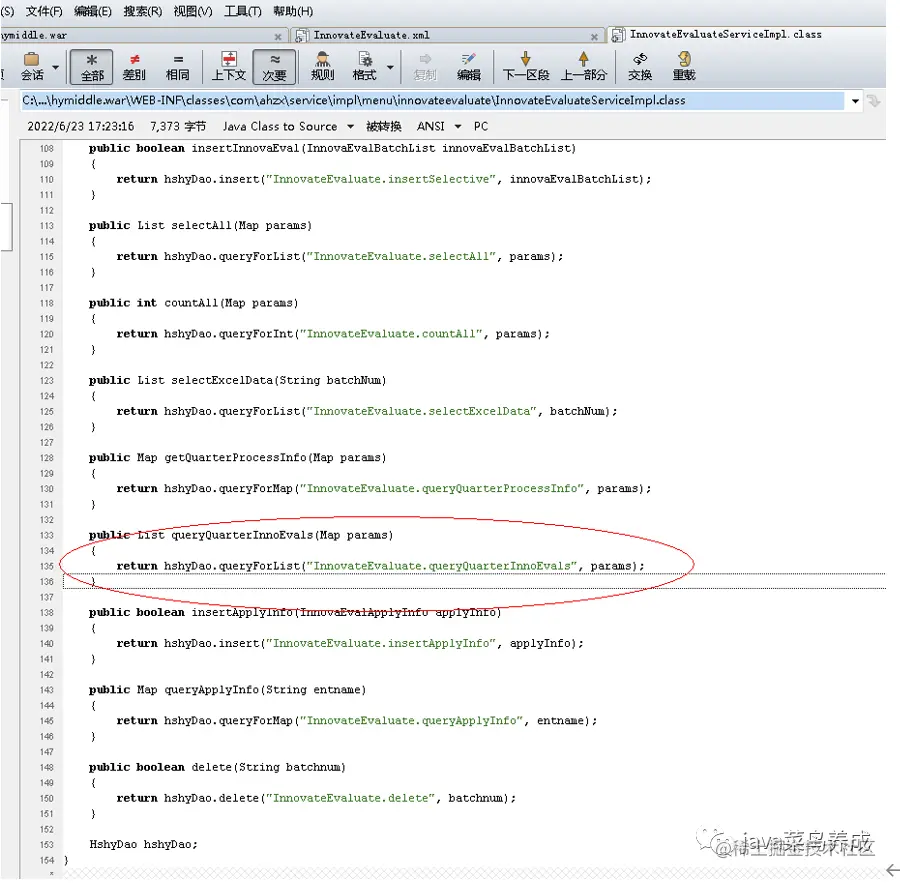Click the "InnovateEvaluate.selectAll" string

coord(401,257)
